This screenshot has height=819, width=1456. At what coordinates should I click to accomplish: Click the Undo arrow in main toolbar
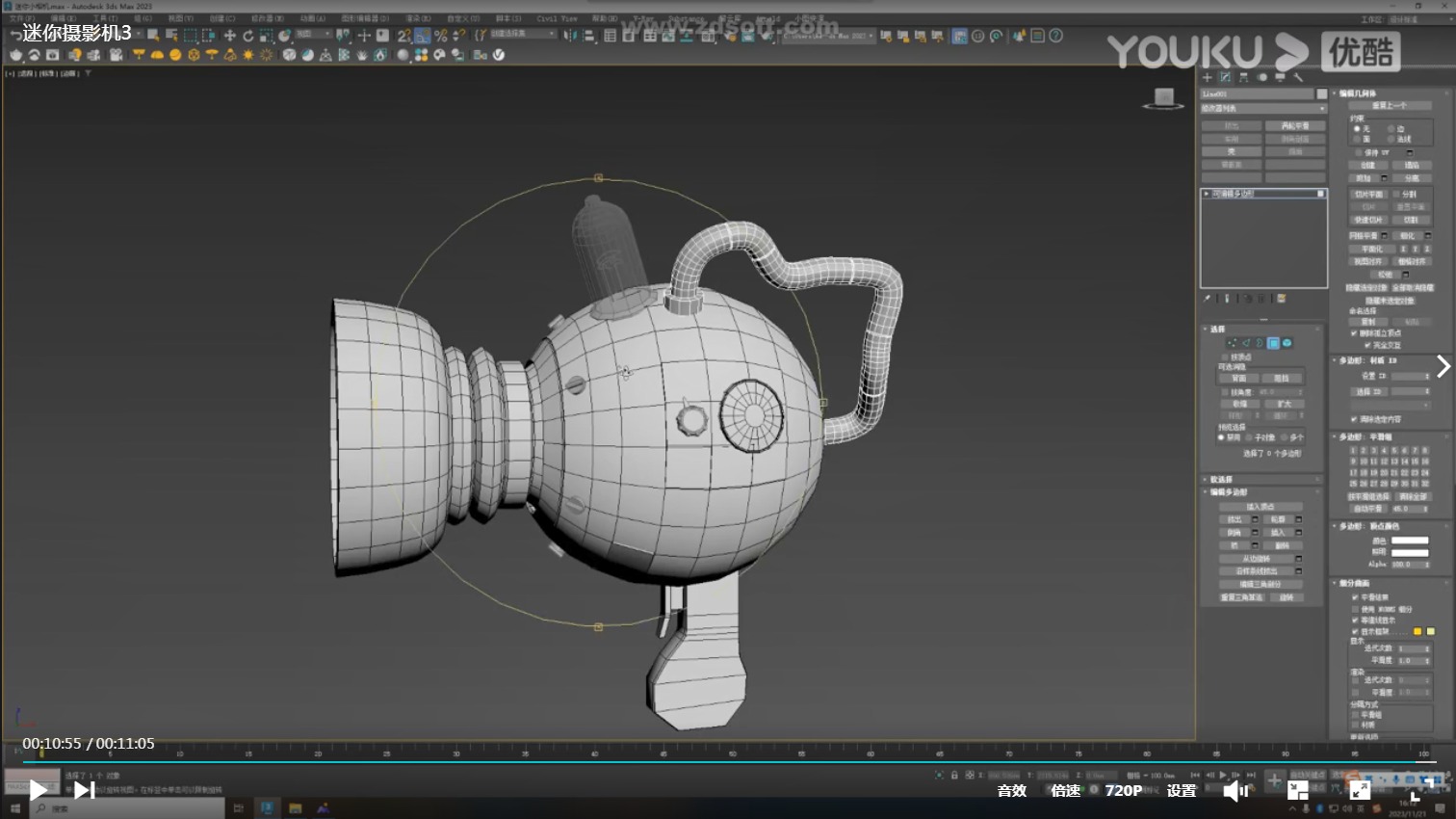point(15,36)
